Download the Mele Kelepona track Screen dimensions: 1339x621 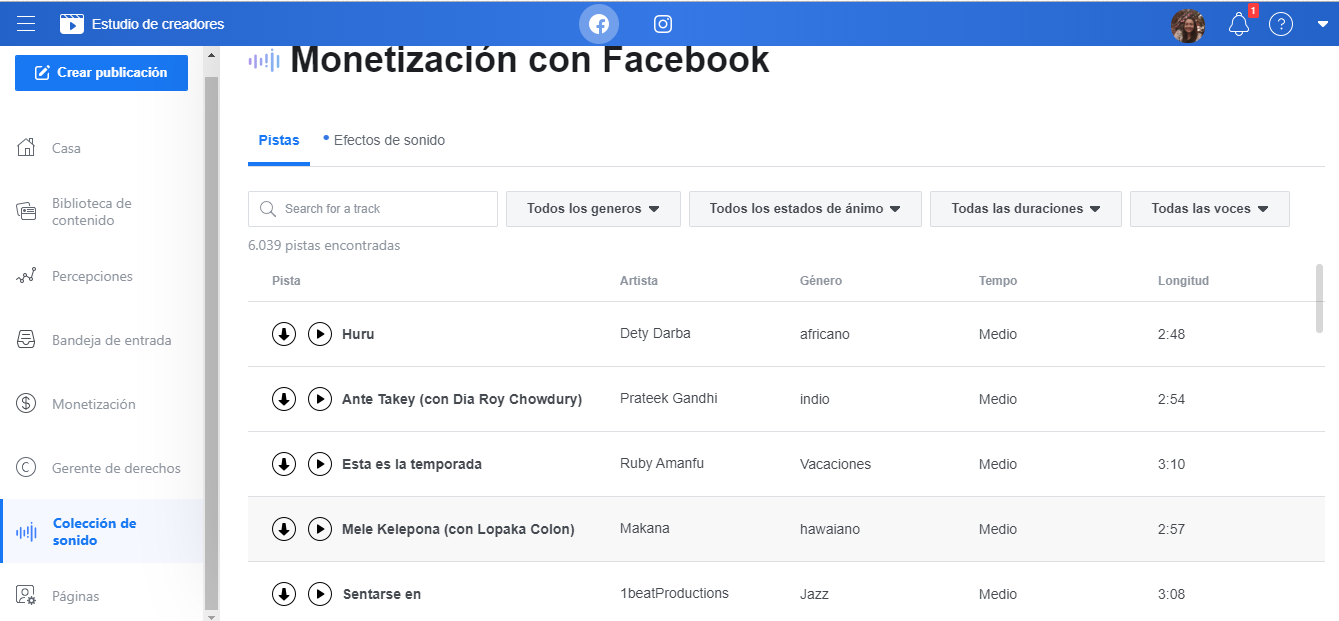(284, 529)
